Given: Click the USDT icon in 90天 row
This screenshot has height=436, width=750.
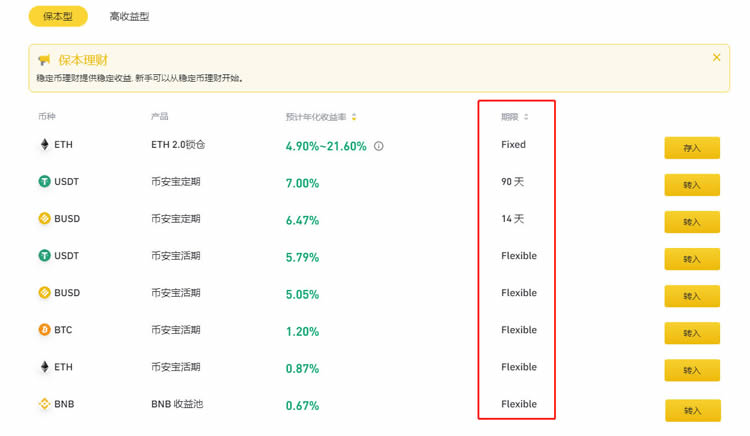Looking at the screenshot, I should (x=44, y=182).
